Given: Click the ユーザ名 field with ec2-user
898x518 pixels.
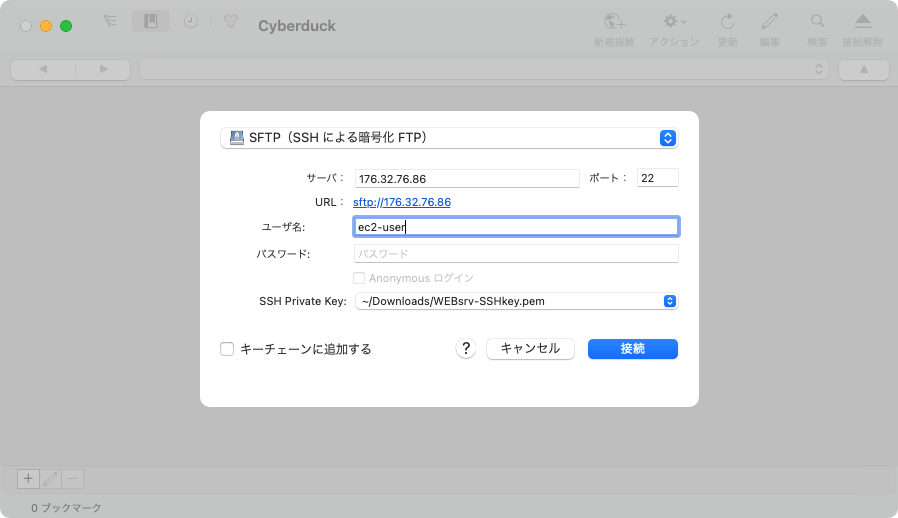Looking at the screenshot, I should point(516,227).
